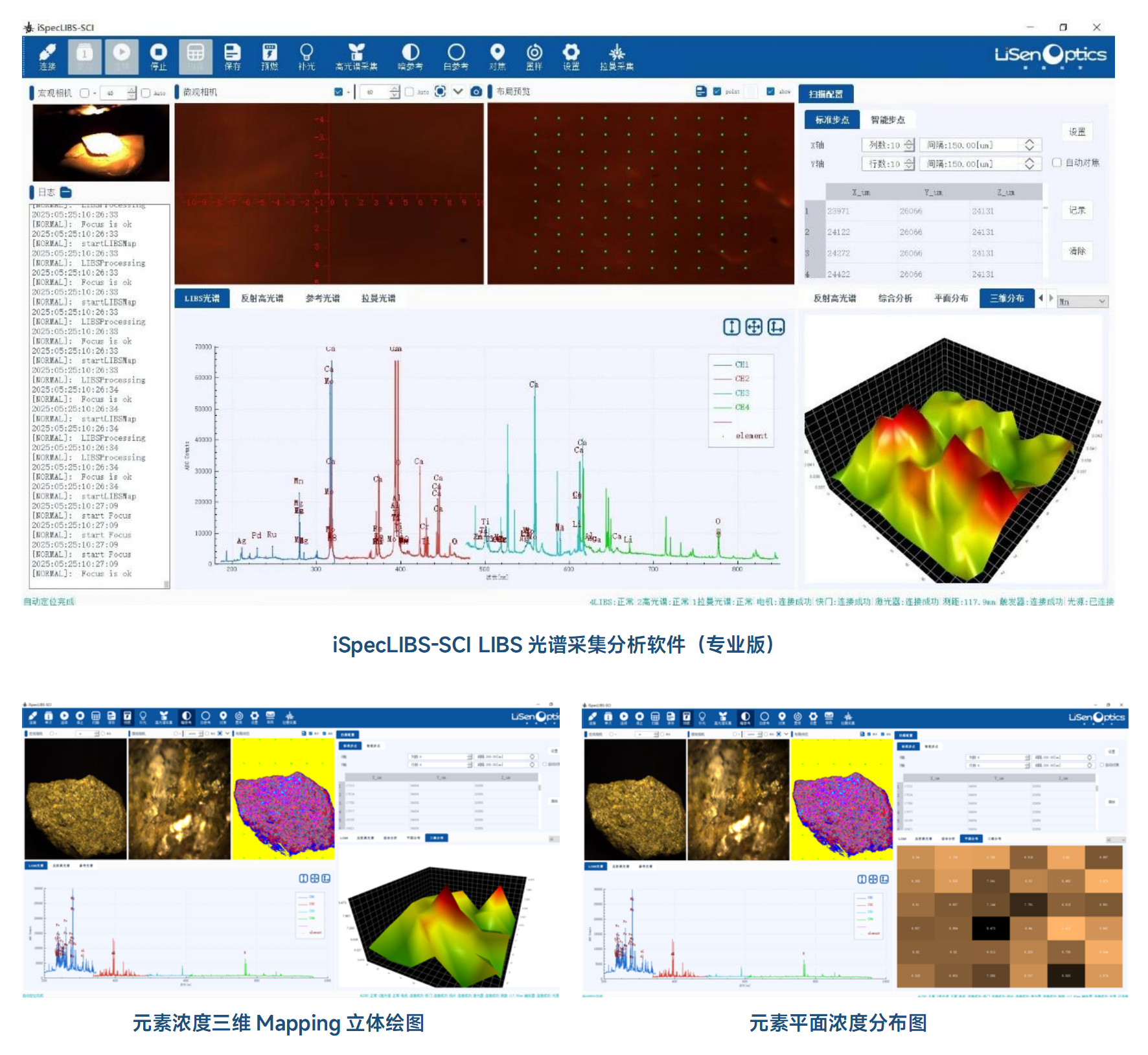Expand the X-axis 间隔 spacing selector
The width and height of the screenshot is (1148, 1055).
[1029, 145]
